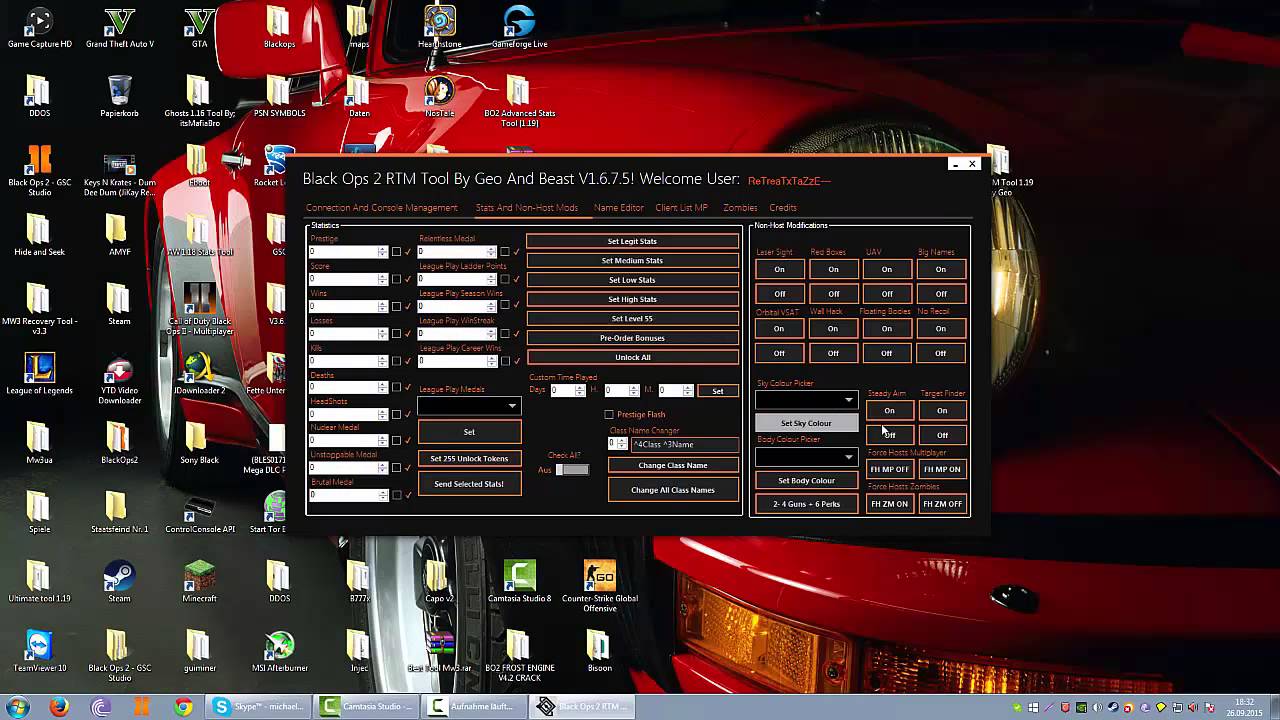This screenshot has height=720, width=1280.
Task: Click the FH MP ON button
Action: tap(942, 469)
